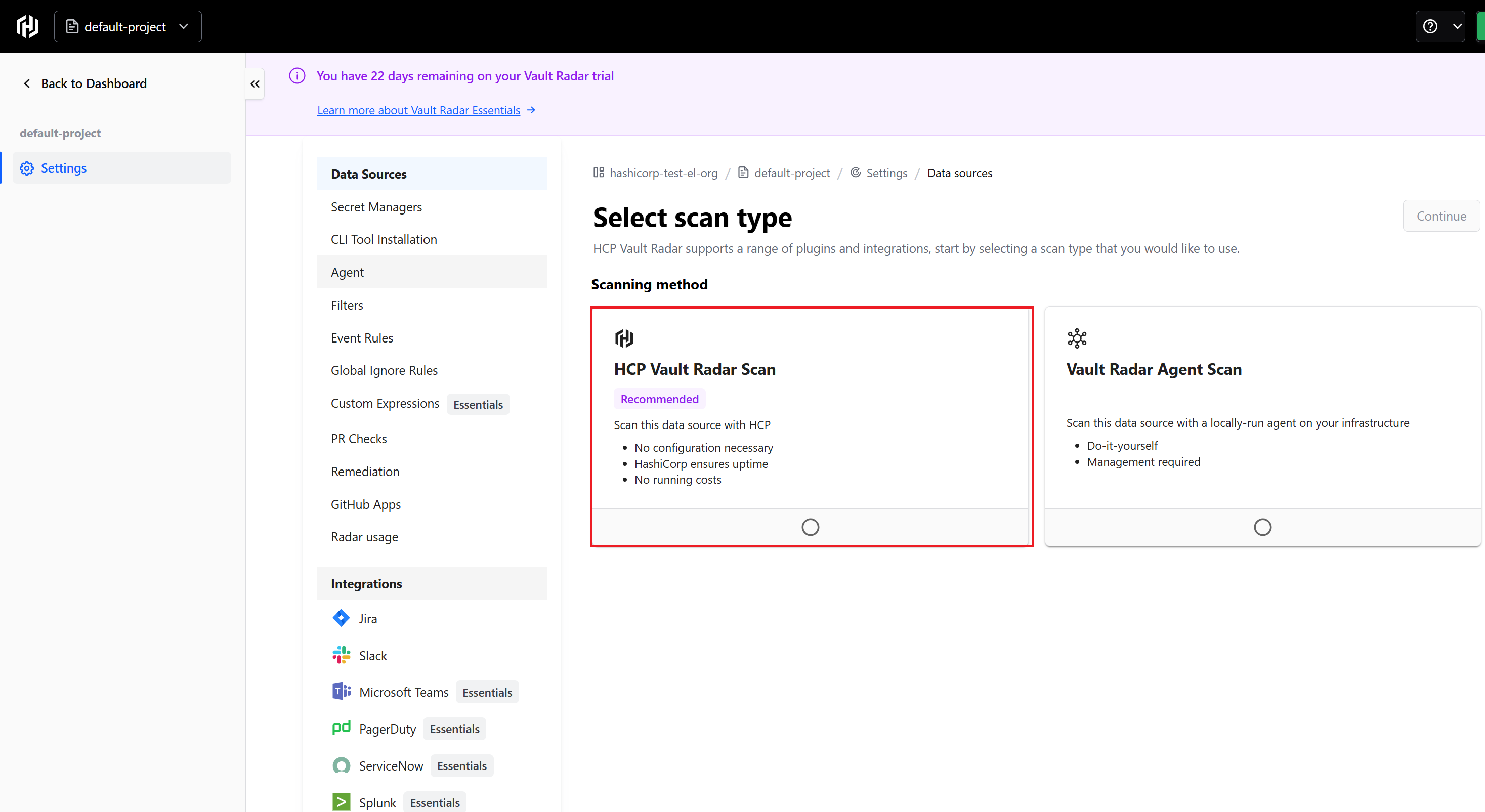Expand the help menu dropdown
Image resolution: width=1485 pixels, height=812 pixels.
[x=1439, y=26]
